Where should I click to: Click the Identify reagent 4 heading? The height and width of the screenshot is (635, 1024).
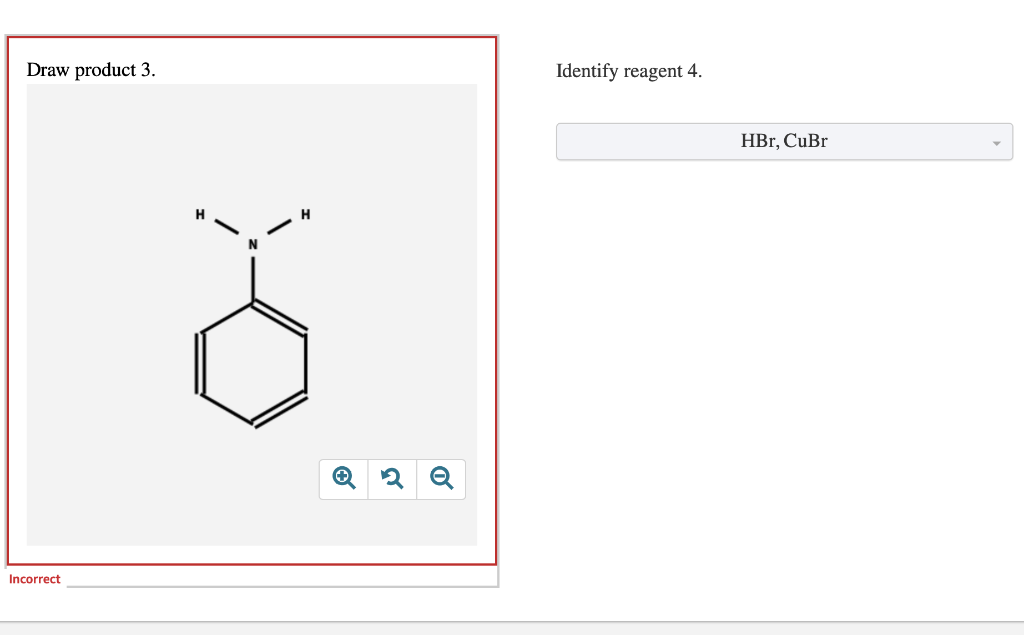point(629,71)
